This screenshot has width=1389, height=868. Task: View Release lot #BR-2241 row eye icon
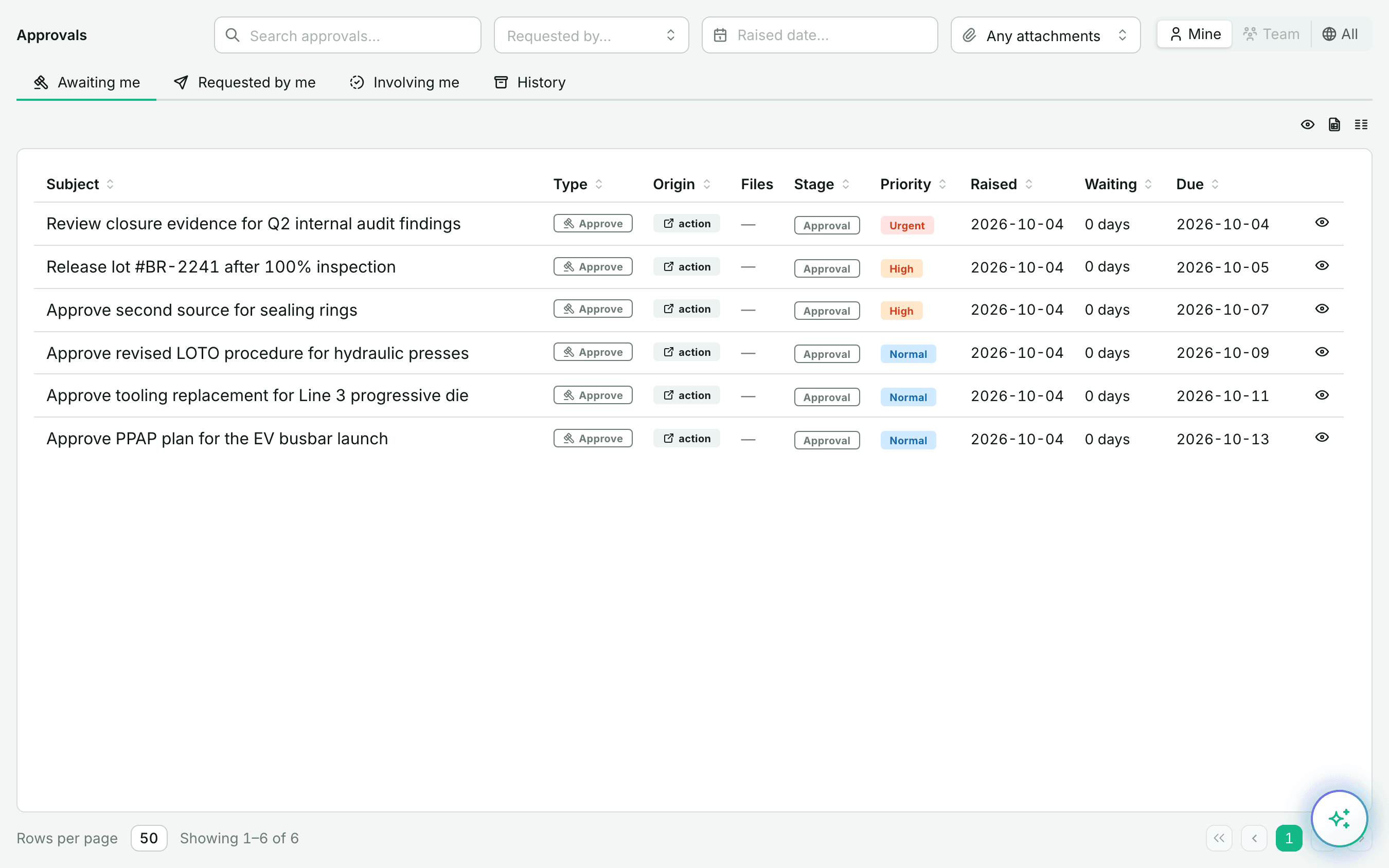coord(1322,265)
